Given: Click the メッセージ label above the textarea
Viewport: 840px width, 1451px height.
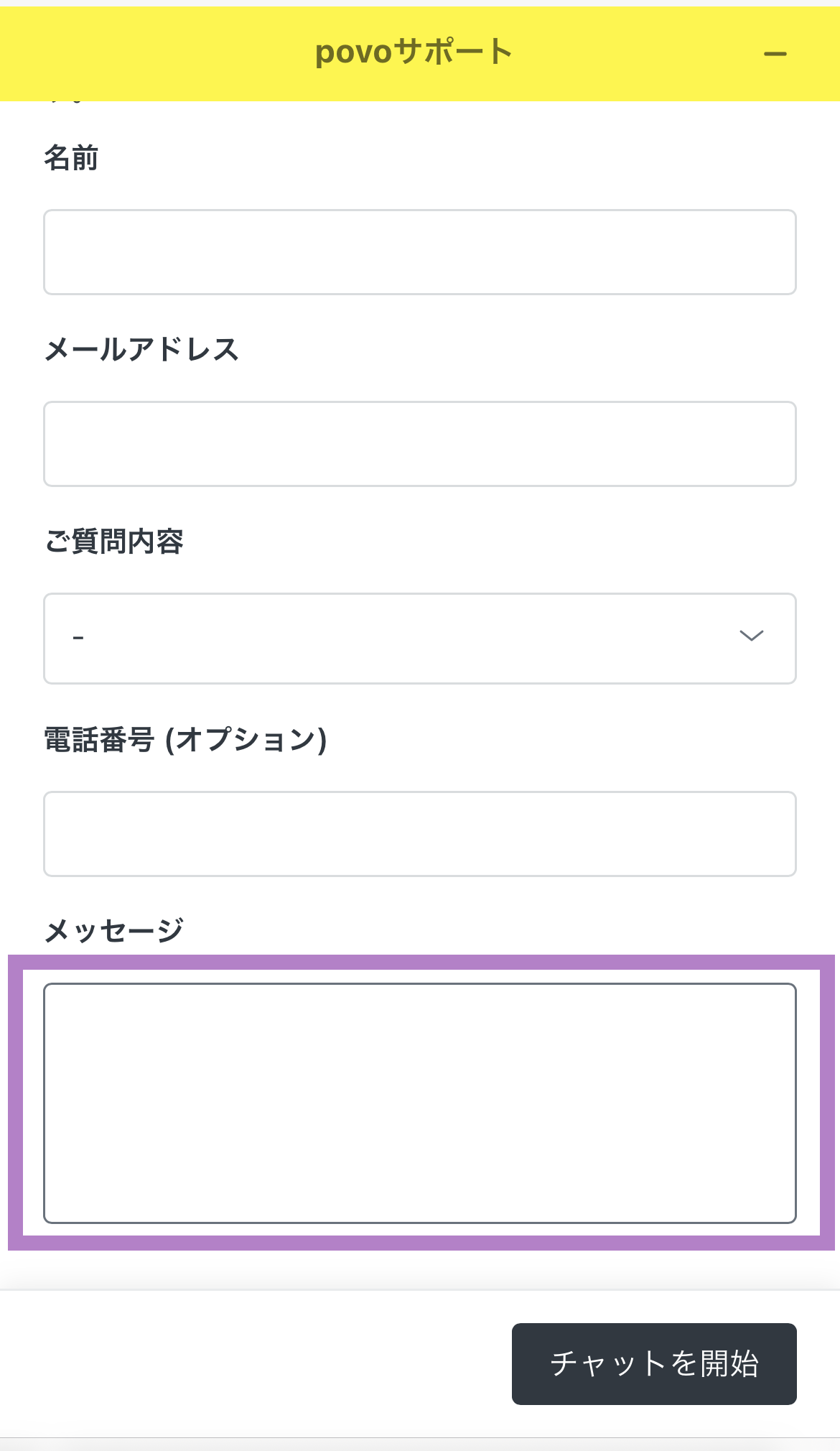Looking at the screenshot, I should [114, 931].
